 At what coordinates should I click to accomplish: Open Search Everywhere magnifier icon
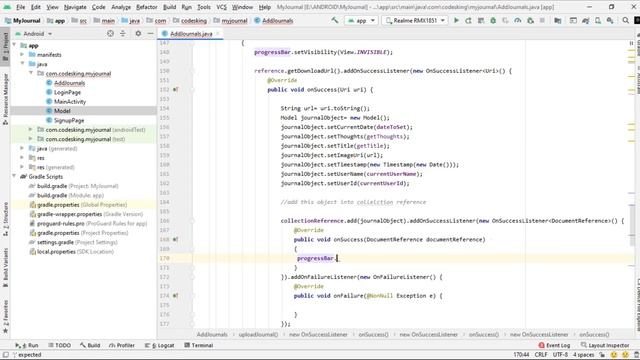[x=625, y=20]
